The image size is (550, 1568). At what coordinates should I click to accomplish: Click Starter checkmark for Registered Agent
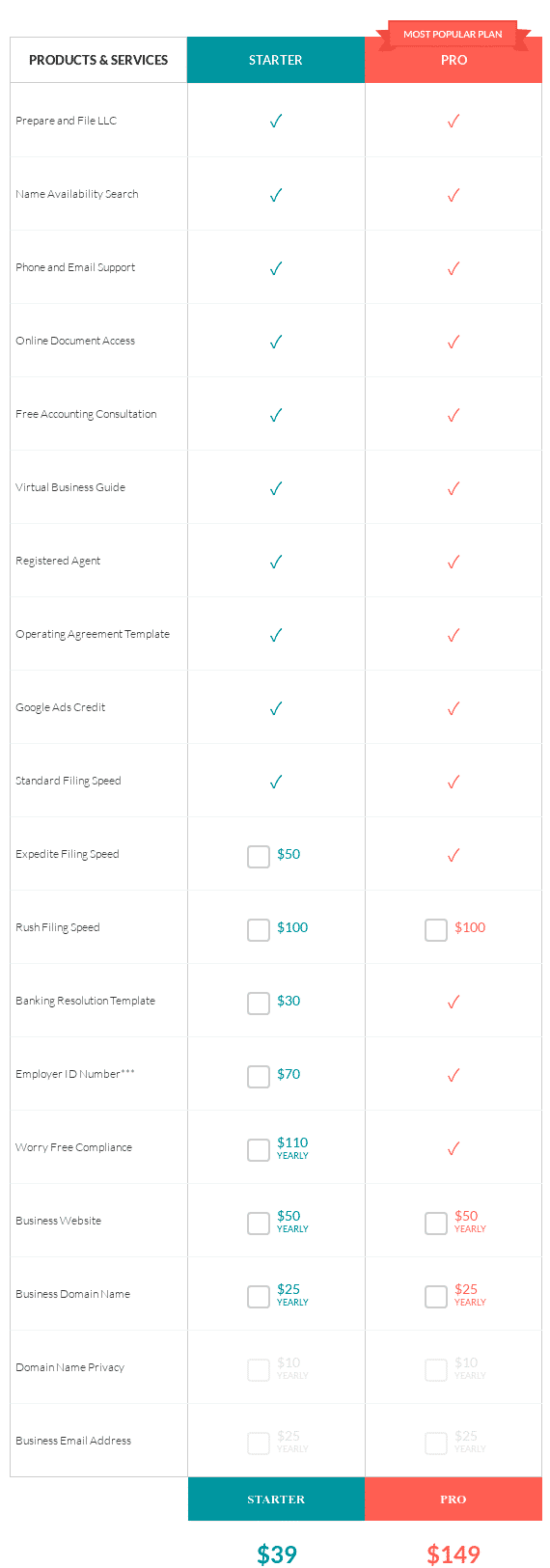[276, 561]
